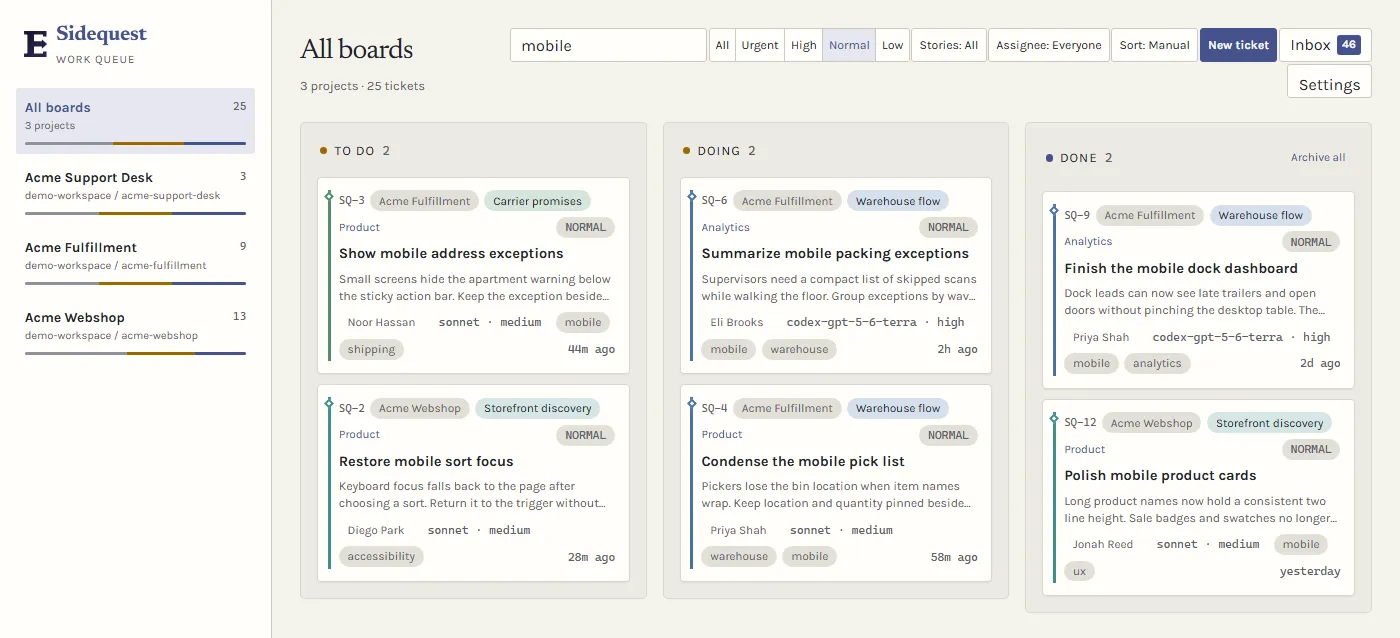Click the mobile tag on SQ-3

coord(583,322)
